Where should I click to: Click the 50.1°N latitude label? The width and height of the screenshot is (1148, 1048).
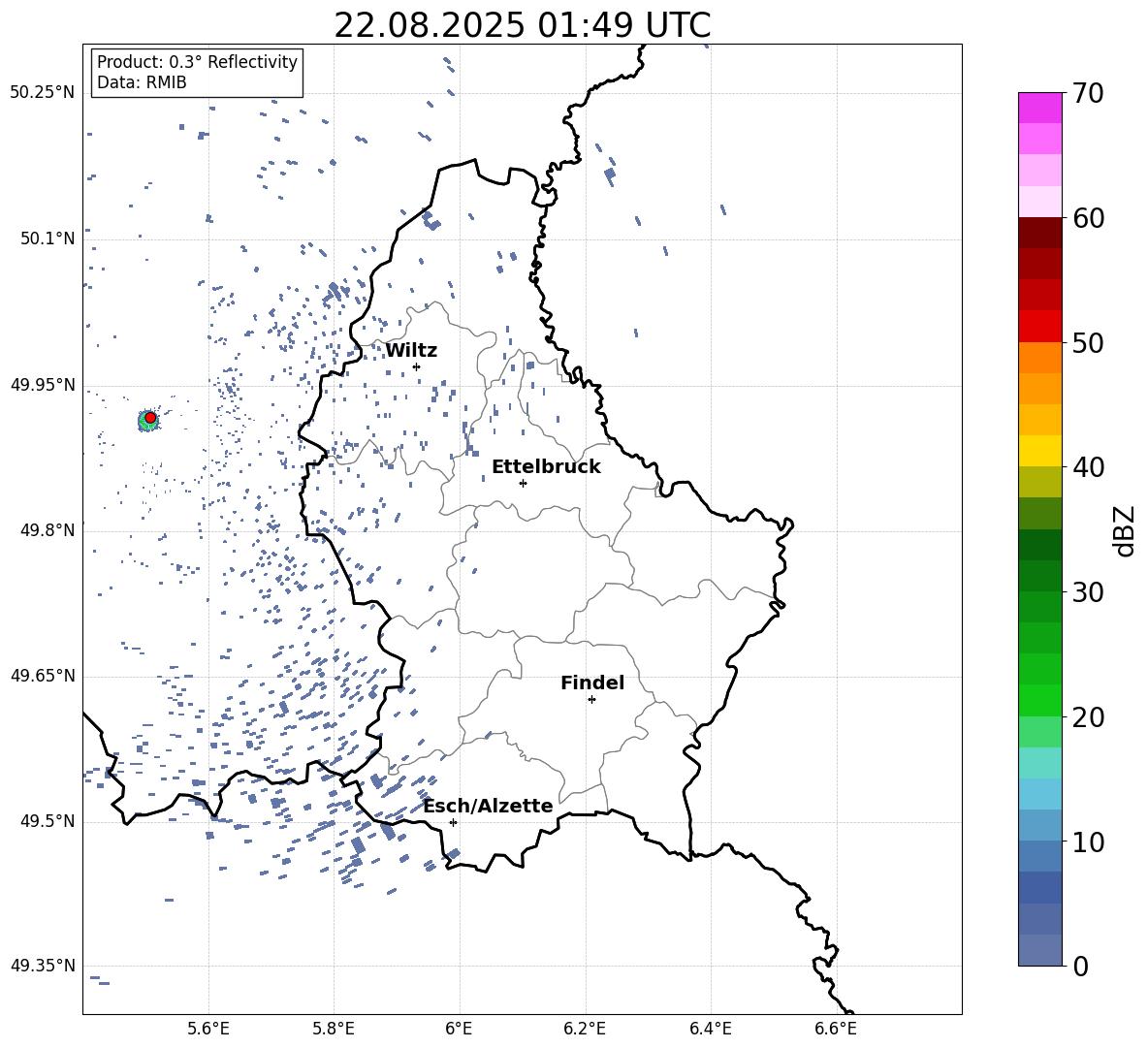tap(48, 238)
